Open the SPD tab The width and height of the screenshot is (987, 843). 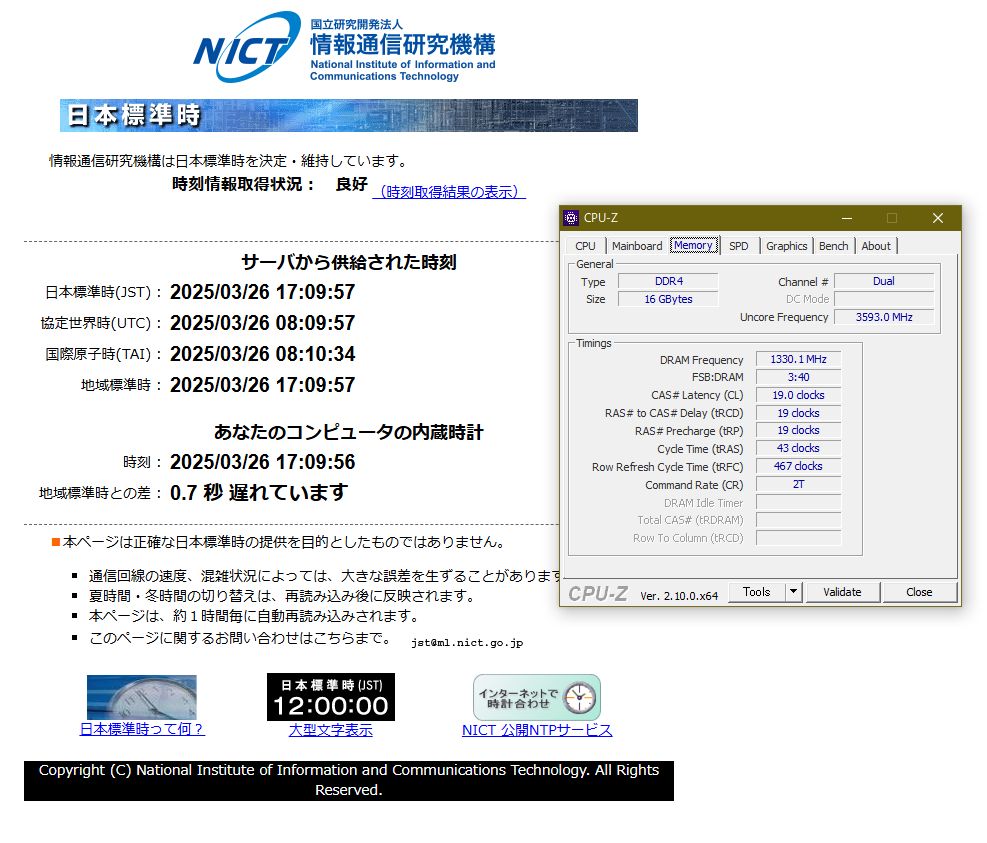739,245
